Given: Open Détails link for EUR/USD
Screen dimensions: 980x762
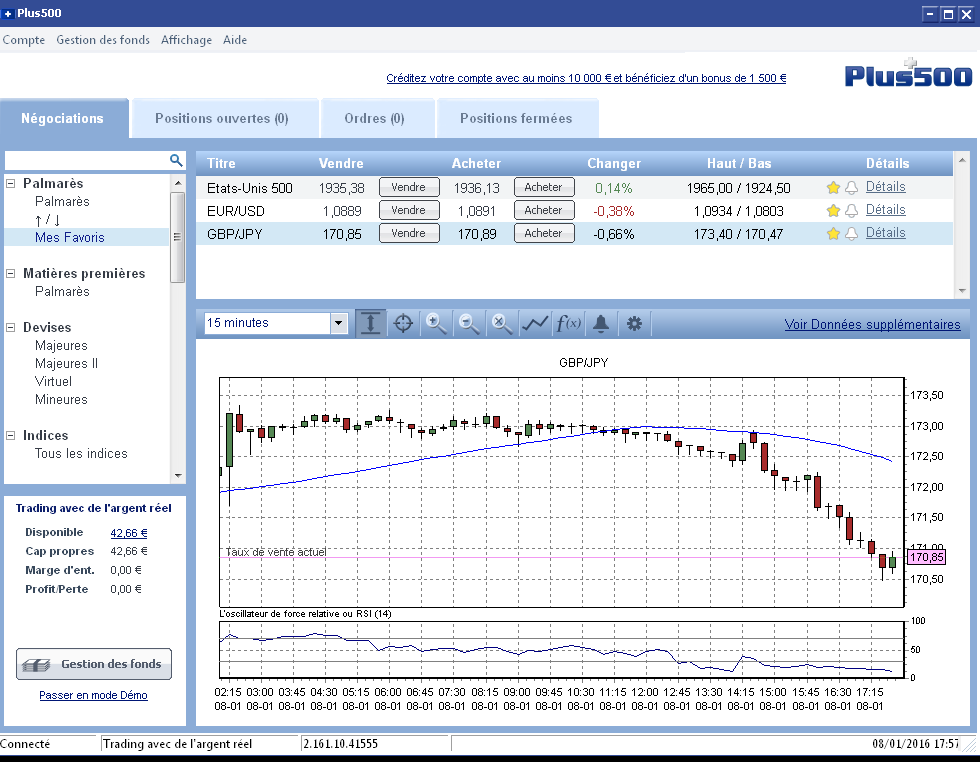Looking at the screenshot, I should click(x=885, y=210).
